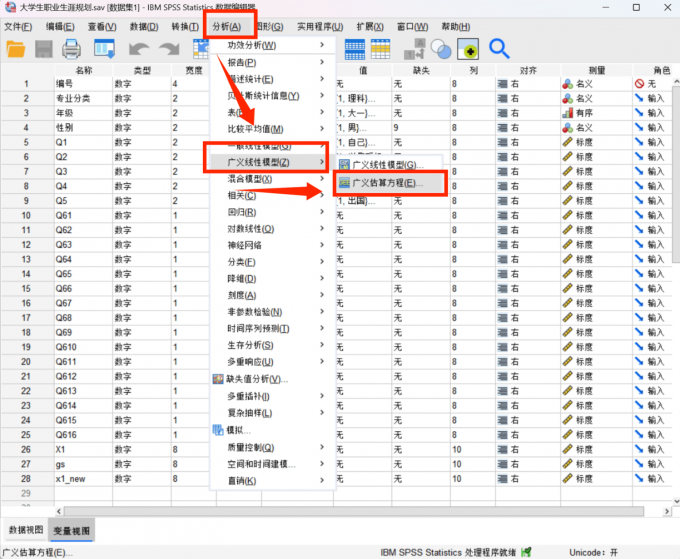Click the printer icon in the toolbar
Screen dimensions: 680x559
coord(71,49)
